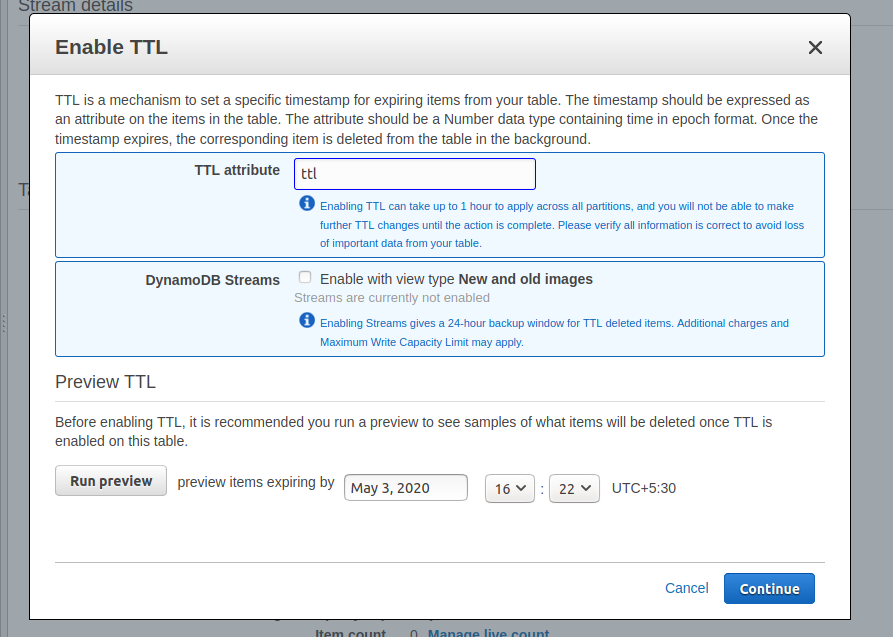Click the close X on the Enable TTL dialog
The height and width of the screenshot is (637, 893).
tap(815, 47)
